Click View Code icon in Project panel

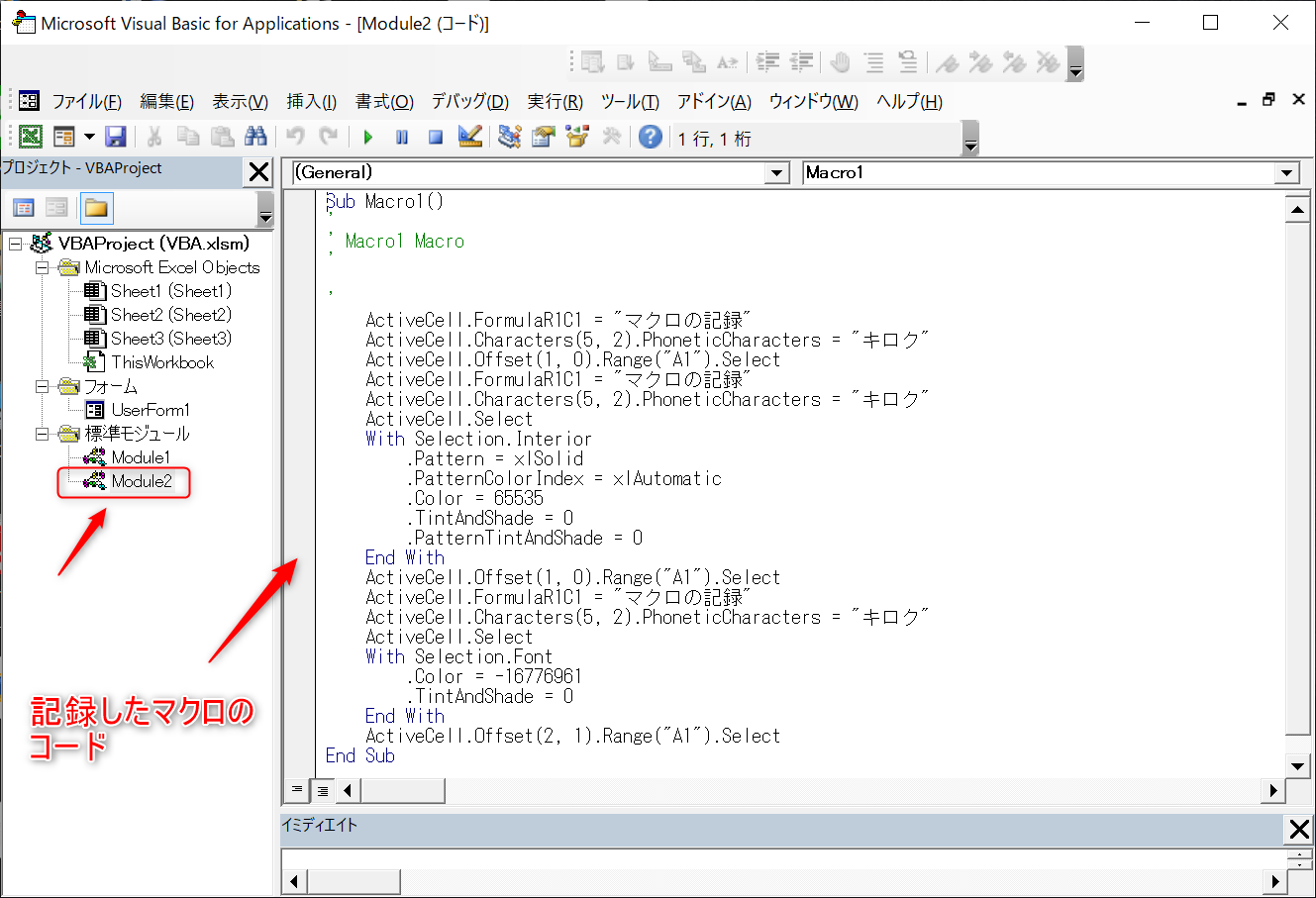24,208
